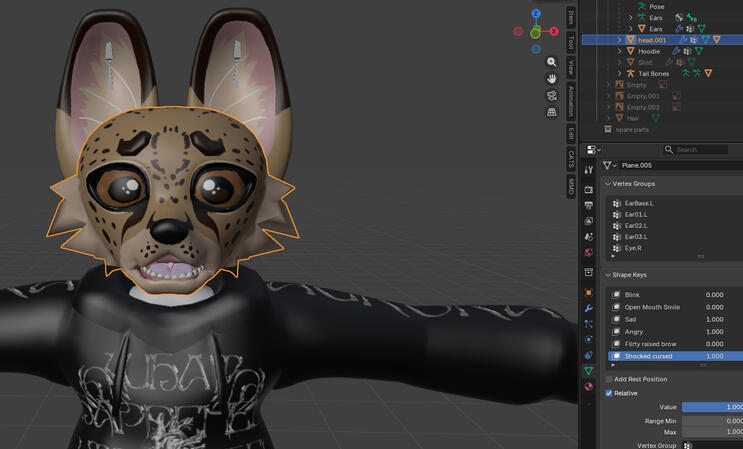
Task: Expand the Hoodie tree item
Action: click(x=619, y=51)
